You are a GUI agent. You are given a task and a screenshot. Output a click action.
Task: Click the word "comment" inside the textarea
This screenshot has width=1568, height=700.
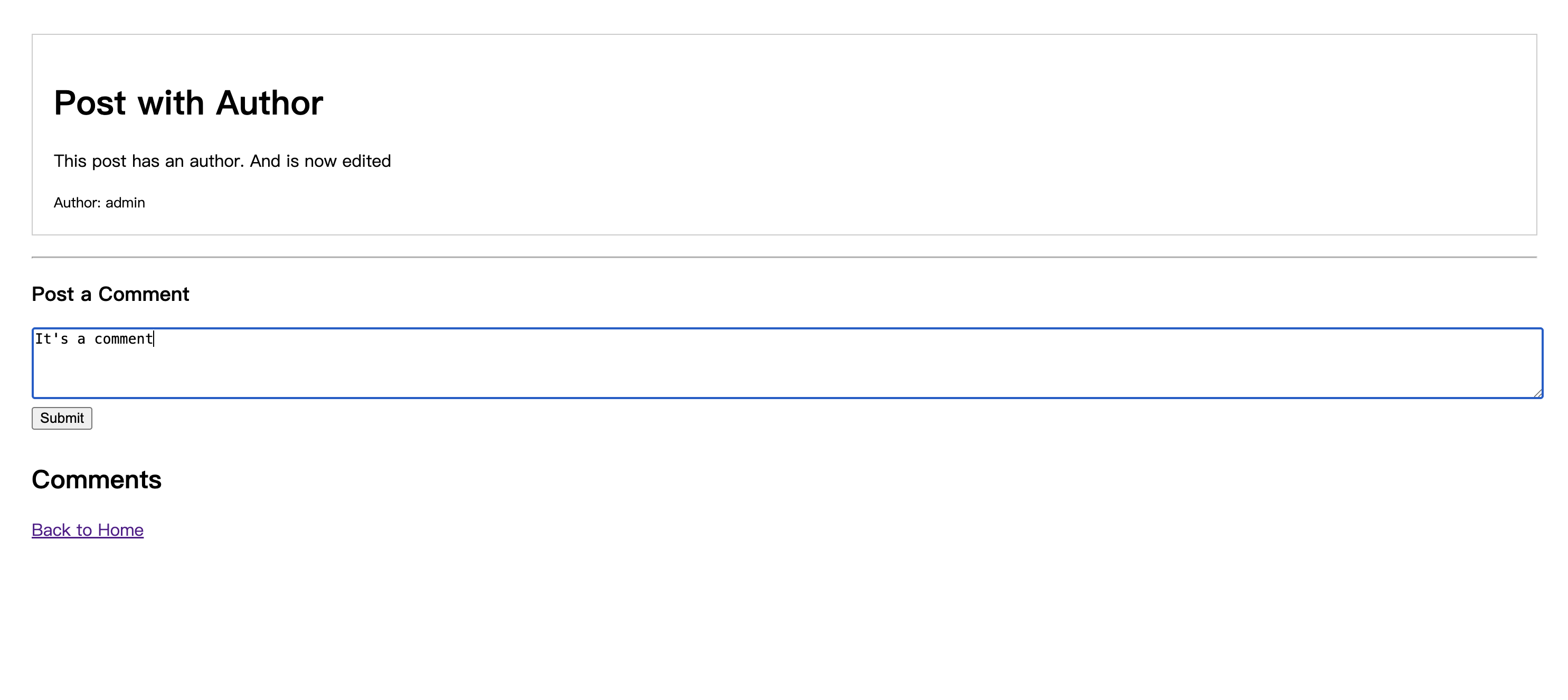pyautogui.click(x=124, y=339)
